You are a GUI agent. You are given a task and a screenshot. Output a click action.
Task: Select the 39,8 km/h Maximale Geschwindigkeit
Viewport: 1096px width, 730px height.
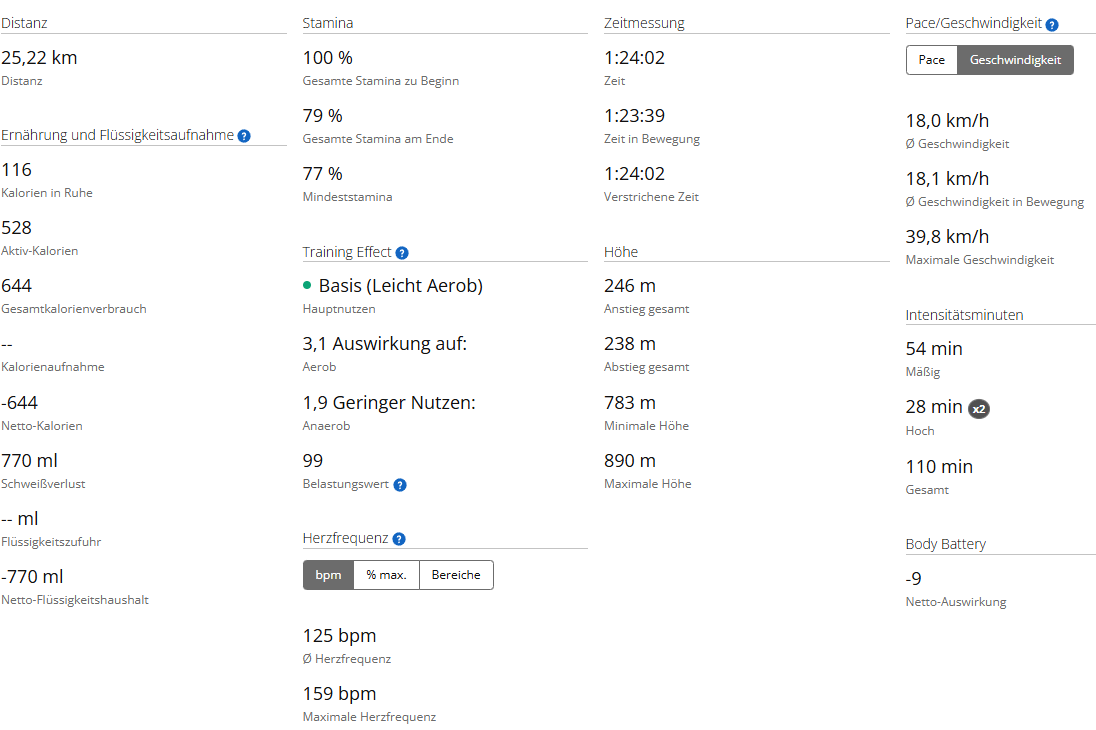[x=947, y=236]
